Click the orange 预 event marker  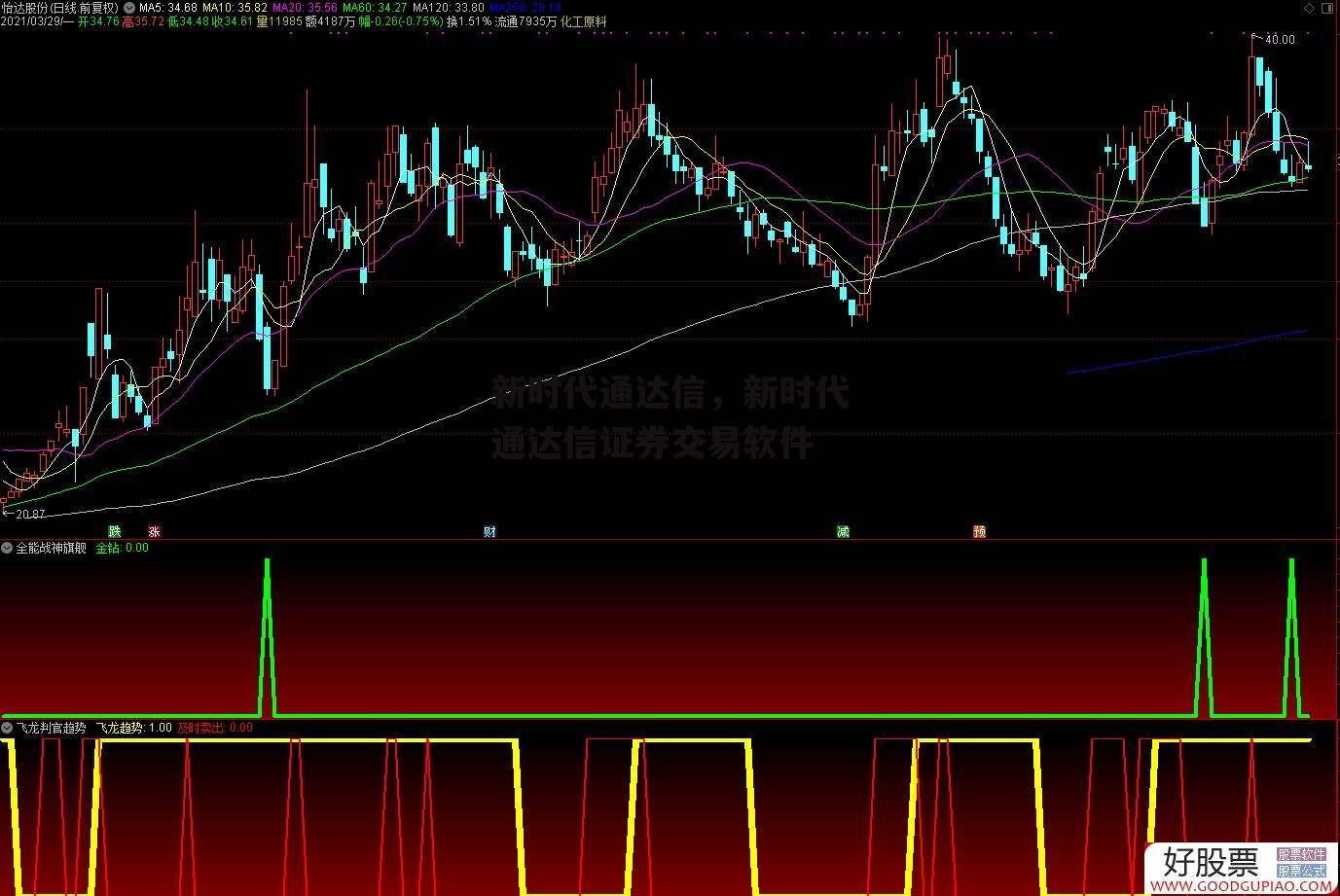pos(980,531)
